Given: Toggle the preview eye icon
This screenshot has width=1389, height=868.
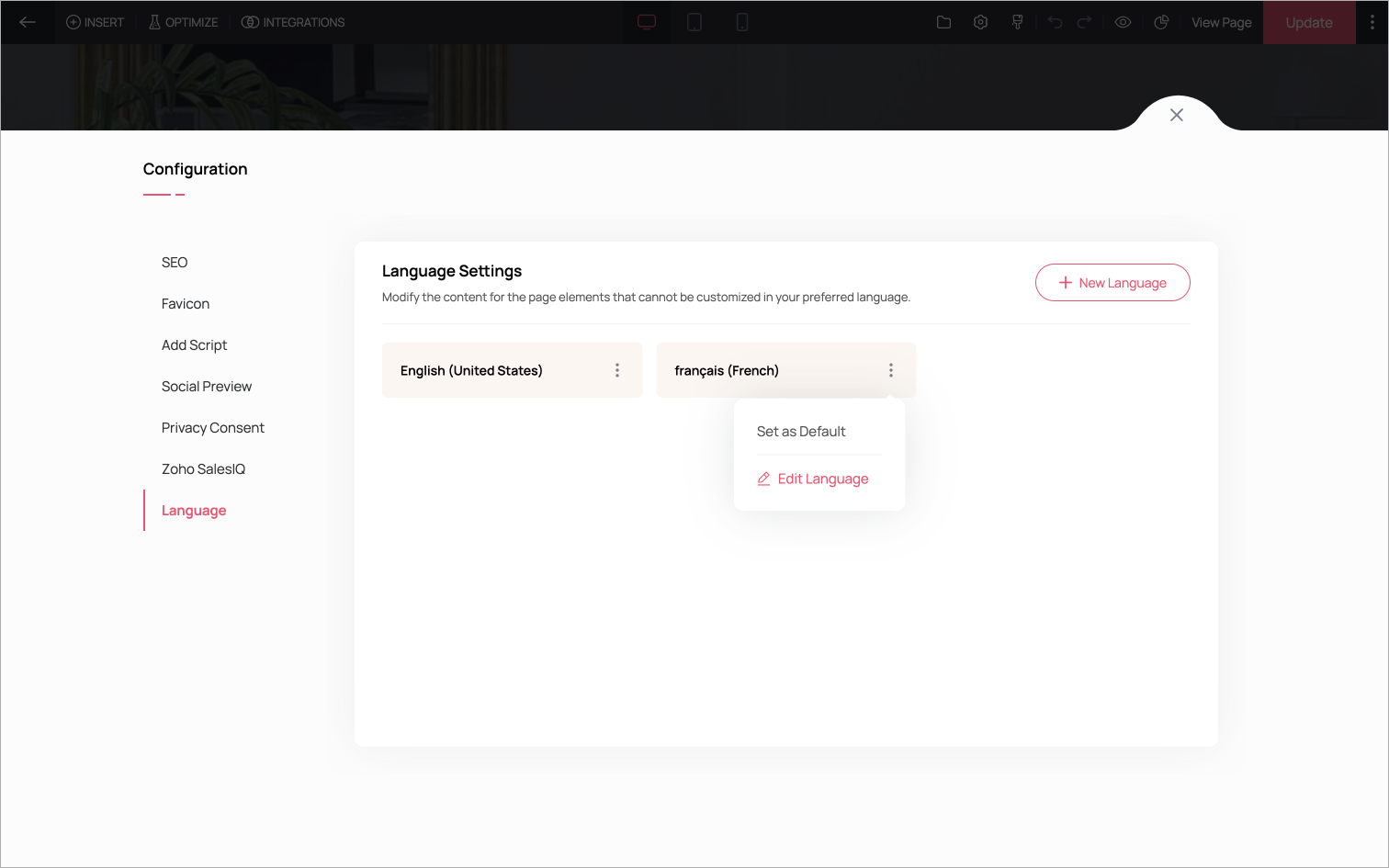Looking at the screenshot, I should pyautogui.click(x=1123, y=22).
